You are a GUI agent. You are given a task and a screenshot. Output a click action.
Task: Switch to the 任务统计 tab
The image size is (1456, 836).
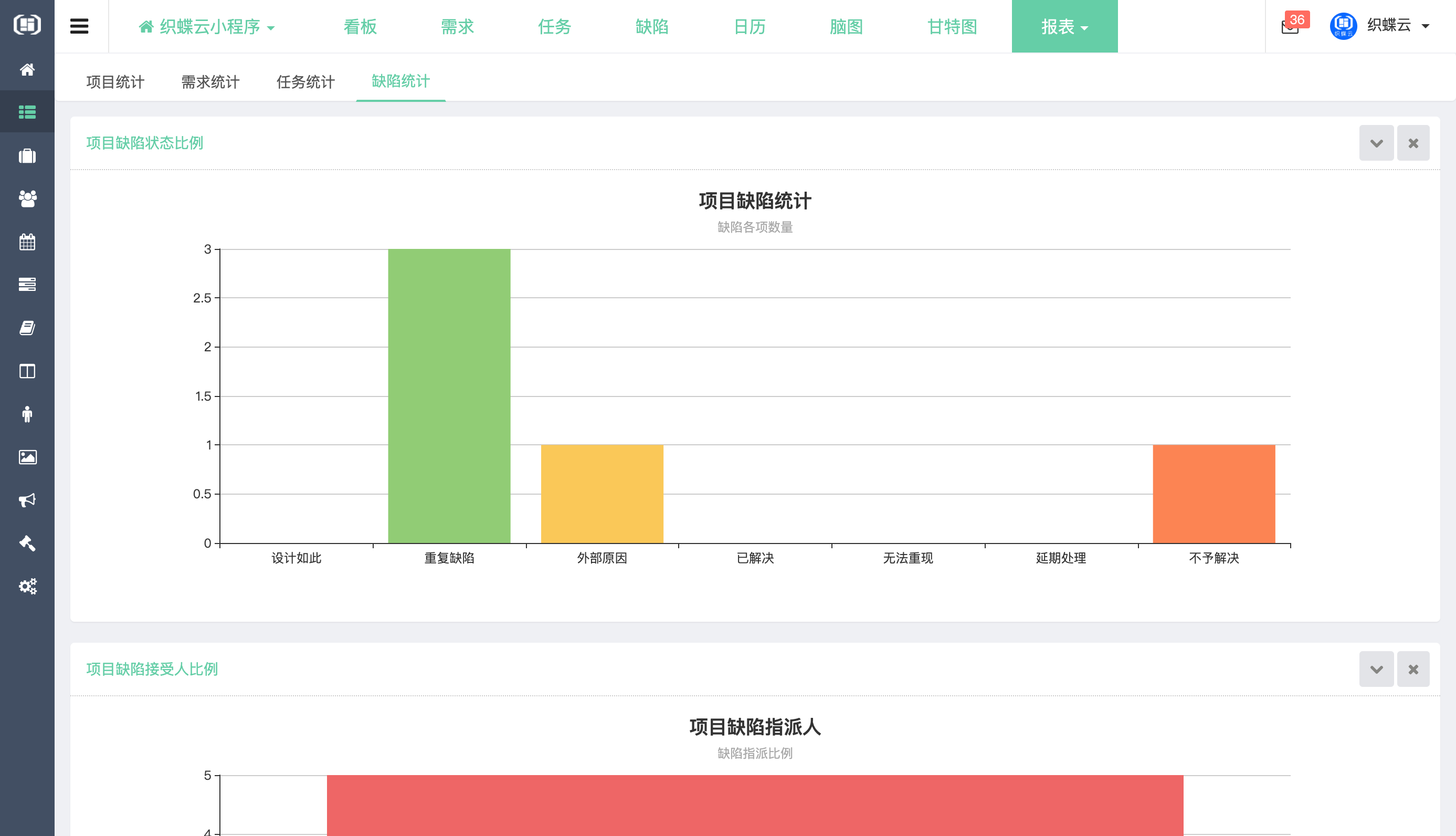305,81
